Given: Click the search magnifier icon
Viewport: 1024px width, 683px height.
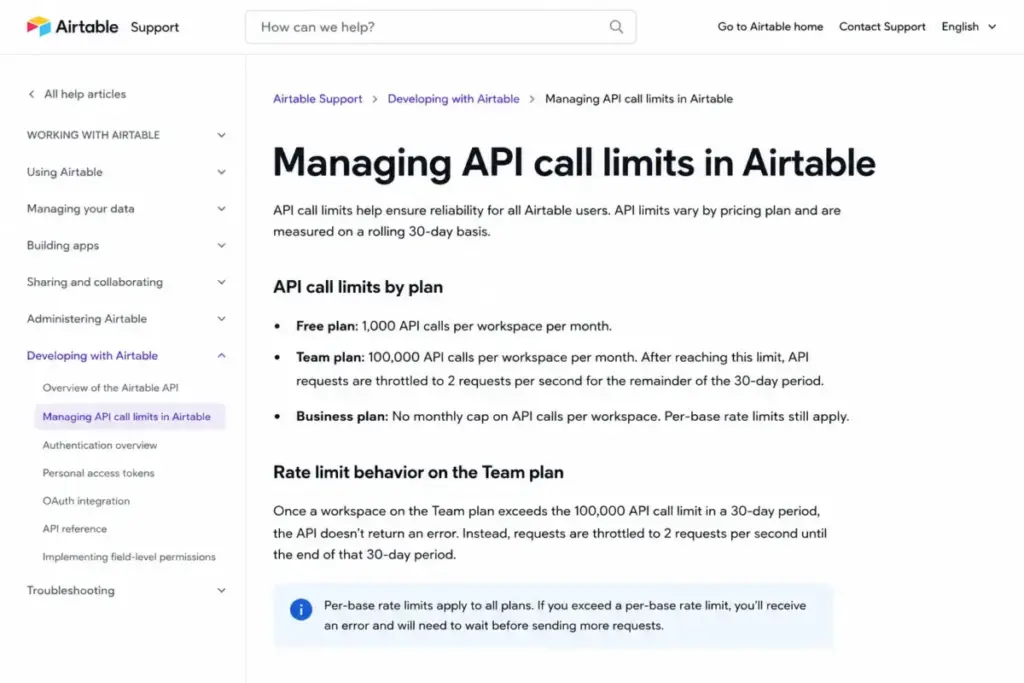Looking at the screenshot, I should pos(616,27).
